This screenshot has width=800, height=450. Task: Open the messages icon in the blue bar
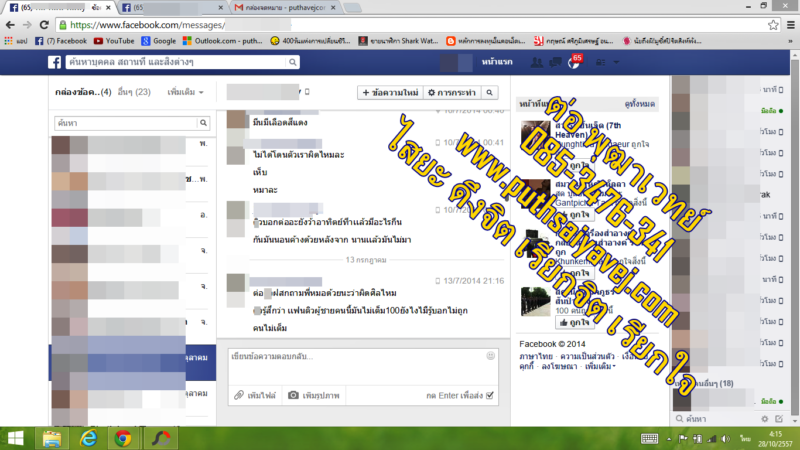pyautogui.click(x=555, y=62)
